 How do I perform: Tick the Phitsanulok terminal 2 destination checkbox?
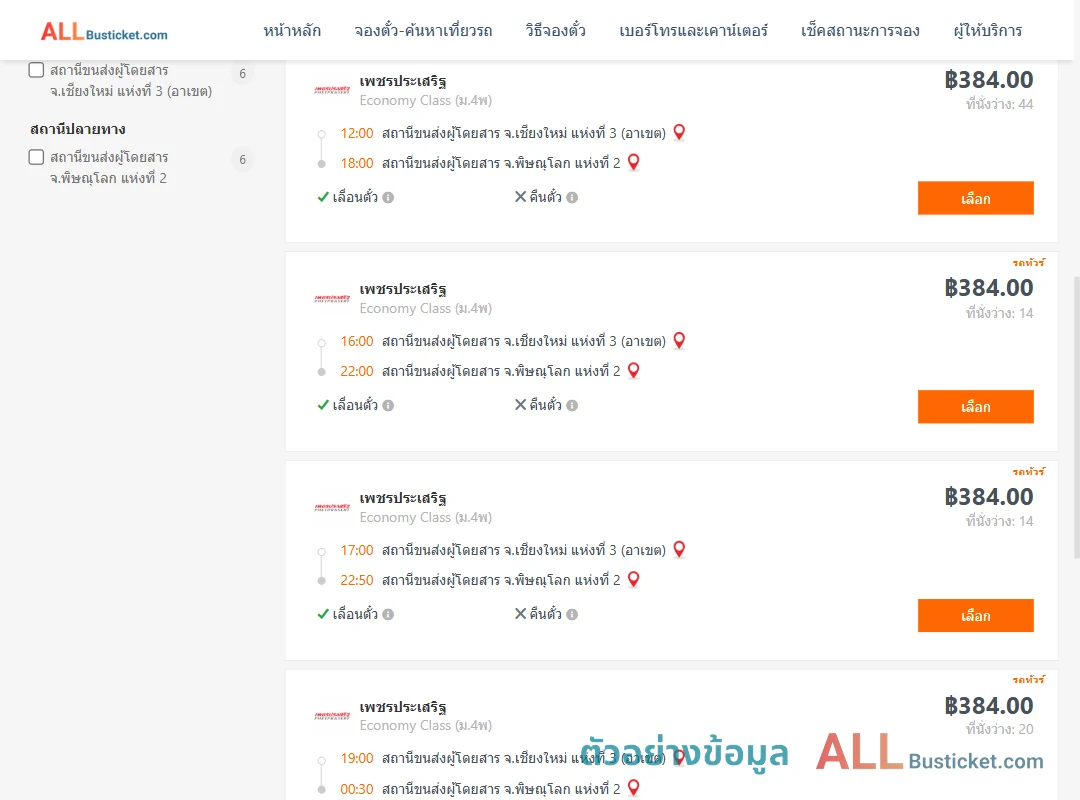tap(37, 157)
